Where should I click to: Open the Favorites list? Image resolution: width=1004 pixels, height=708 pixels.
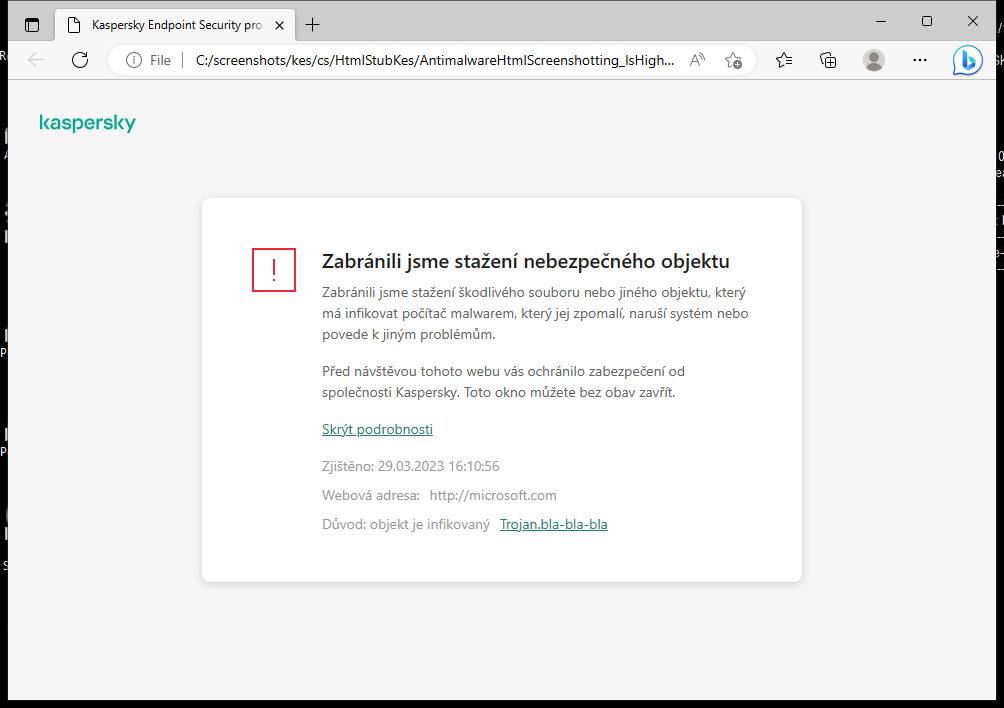click(x=784, y=60)
